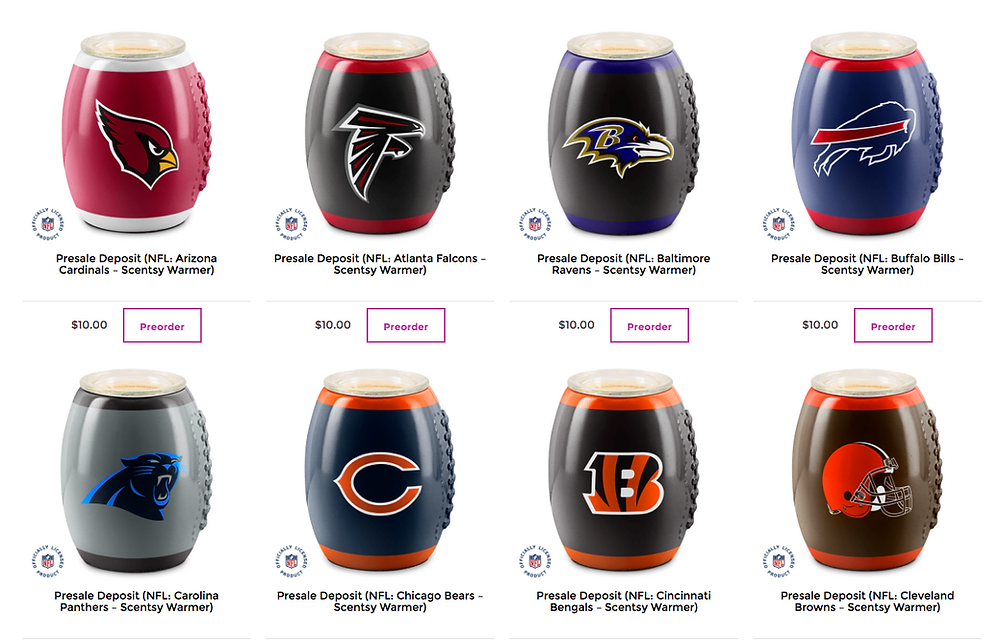
Task: Select the Cincinnati Bengals warmer picture
Action: [623, 472]
